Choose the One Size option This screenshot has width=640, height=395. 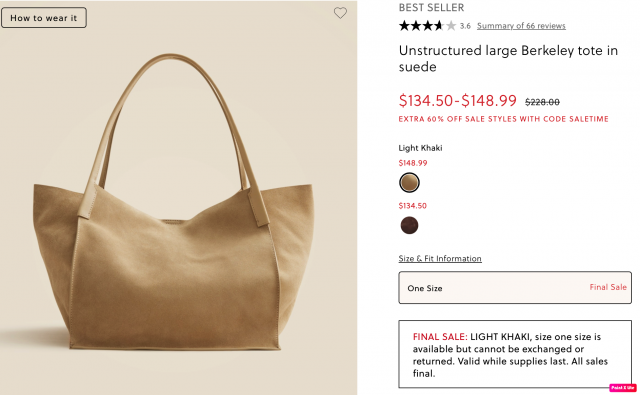(515, 288)
